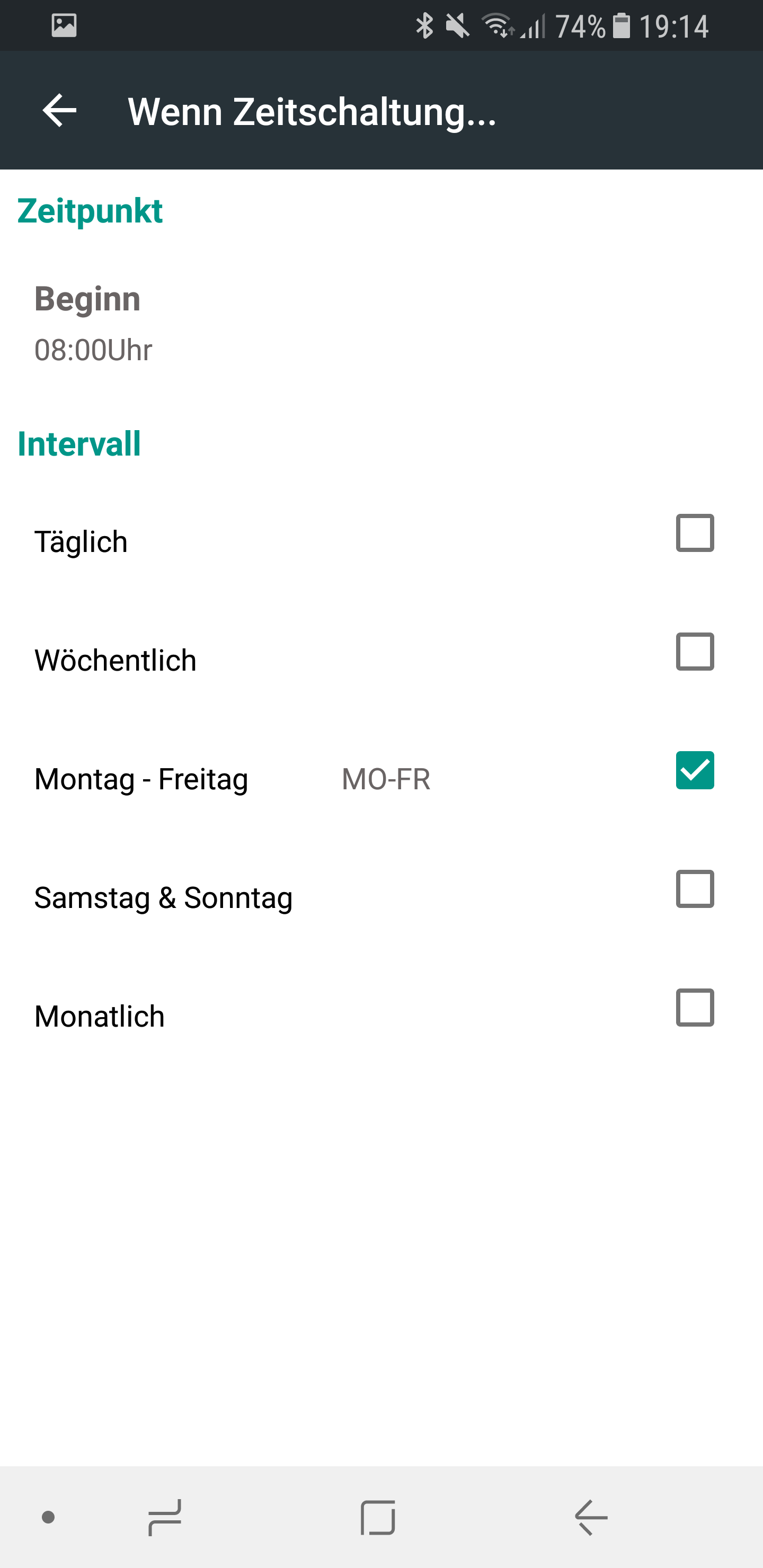
Task: Tap the battery status icon
Action: tap(621, 26)
